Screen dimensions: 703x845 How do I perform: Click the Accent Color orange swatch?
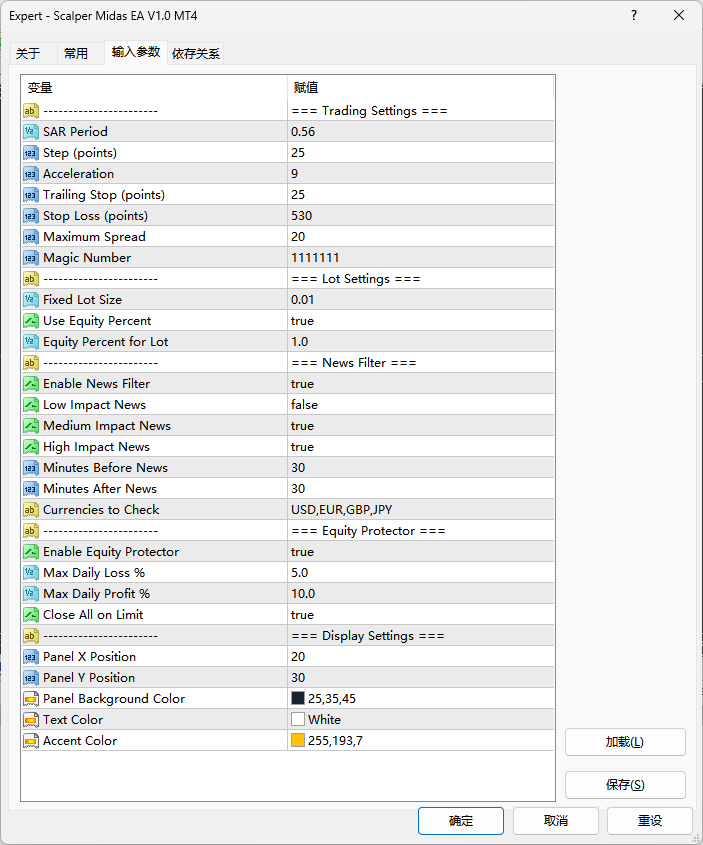298,741
